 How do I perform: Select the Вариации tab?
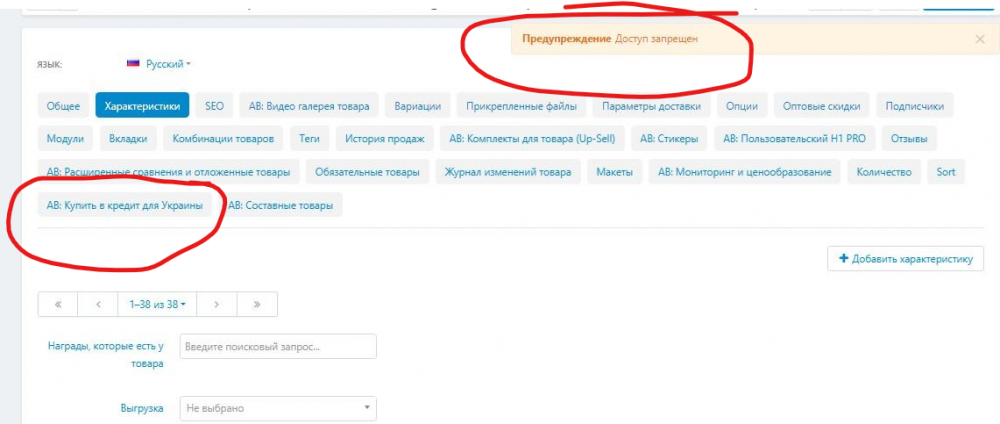click(417, 105)
